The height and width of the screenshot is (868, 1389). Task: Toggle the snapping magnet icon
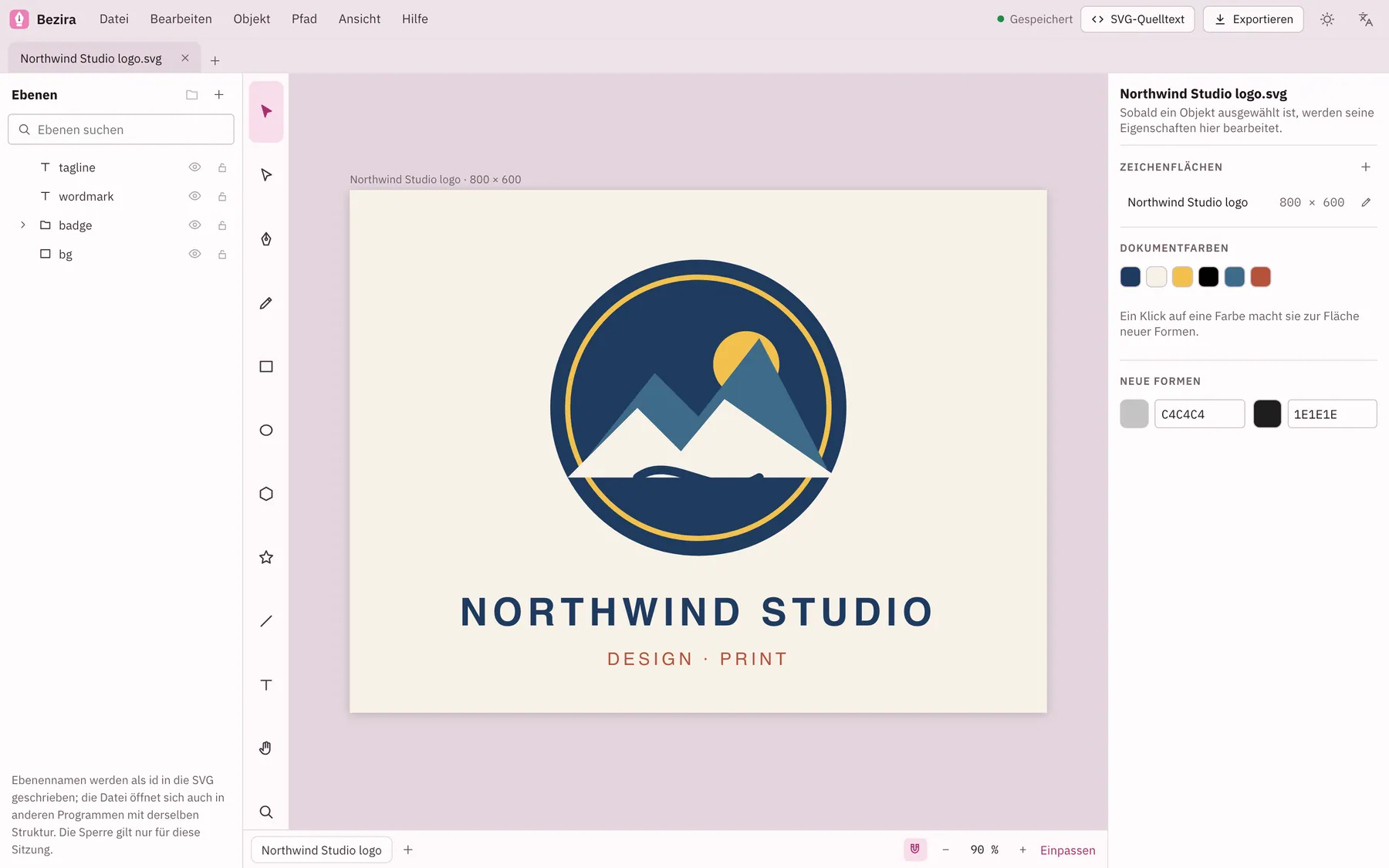tap(915, 849)
